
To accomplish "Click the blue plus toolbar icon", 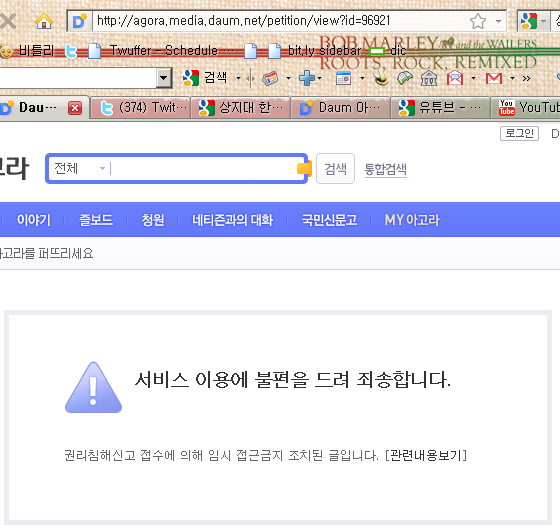I will point(306,78).
